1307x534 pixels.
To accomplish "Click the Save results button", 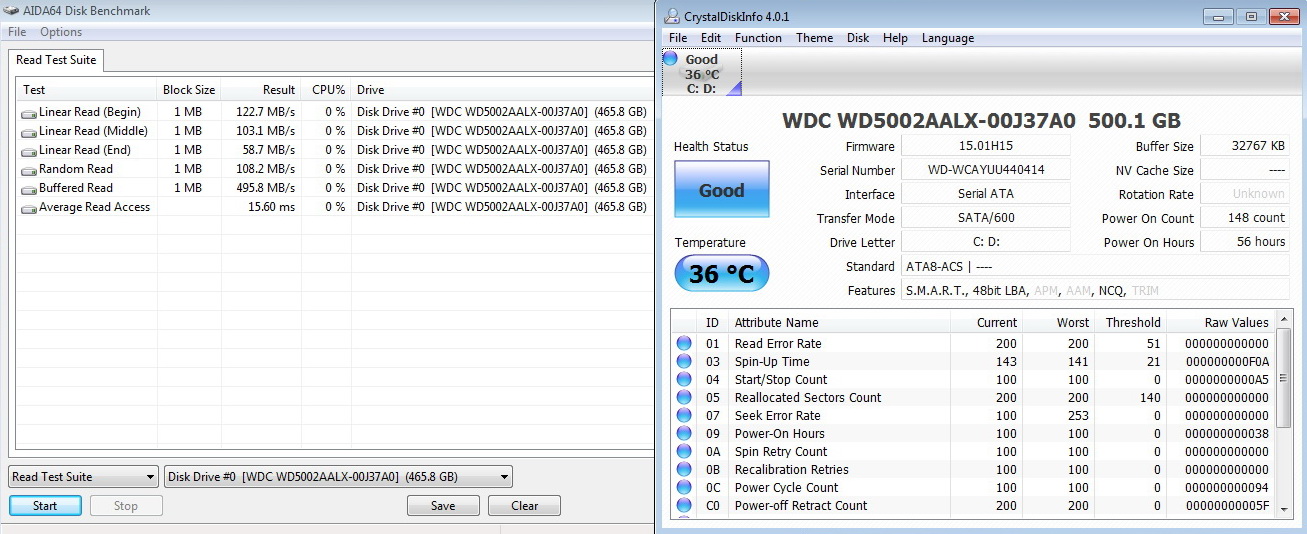I will click(x=443, y=506).
